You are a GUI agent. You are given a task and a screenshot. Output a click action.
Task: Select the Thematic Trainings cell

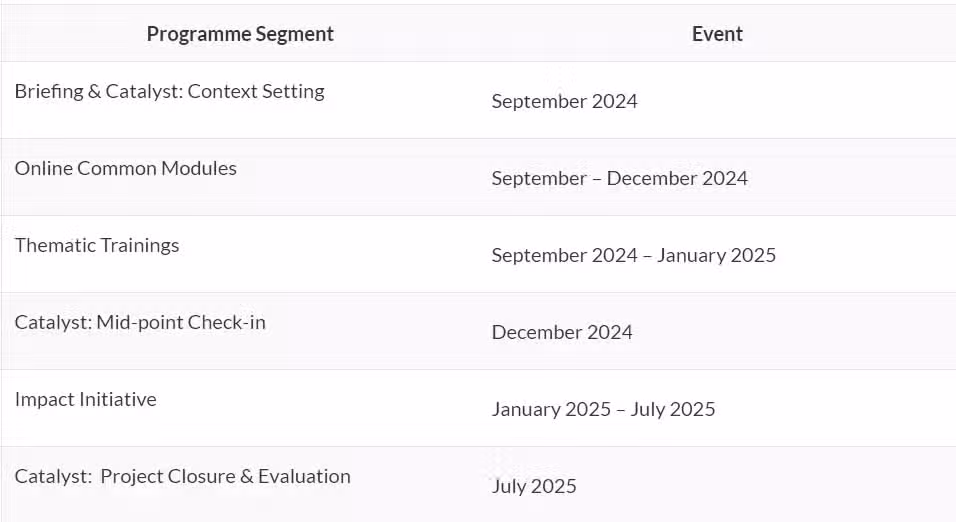click(x=240, y=254)
